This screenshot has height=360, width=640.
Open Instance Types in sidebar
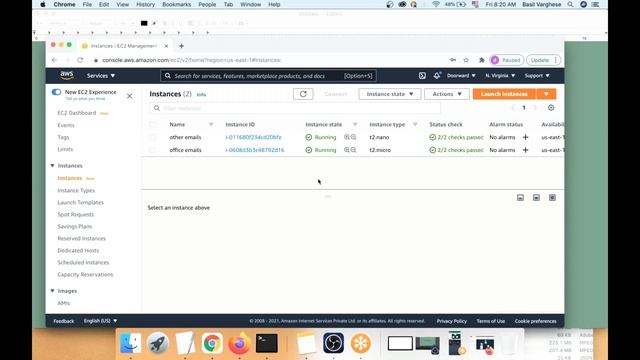pos(76,191)
